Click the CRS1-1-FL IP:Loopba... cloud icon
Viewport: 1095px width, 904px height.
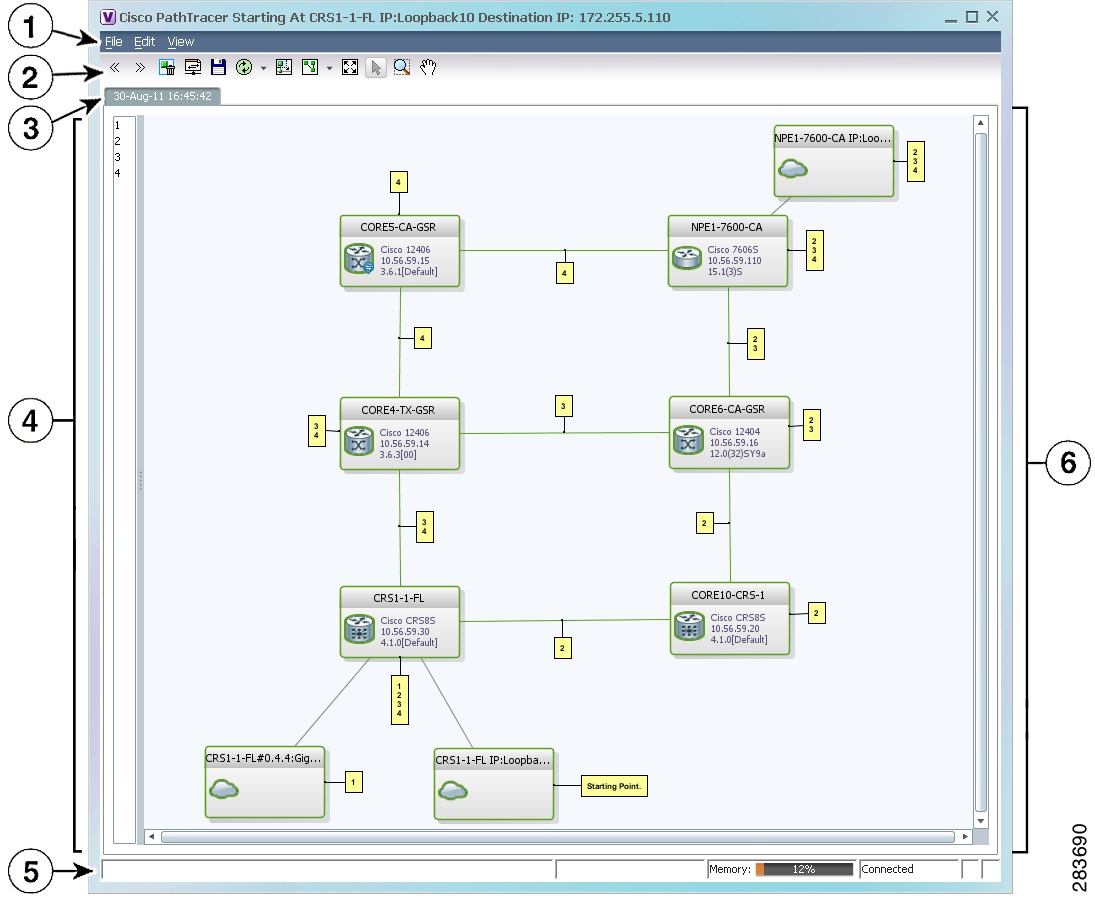[453, 791]
